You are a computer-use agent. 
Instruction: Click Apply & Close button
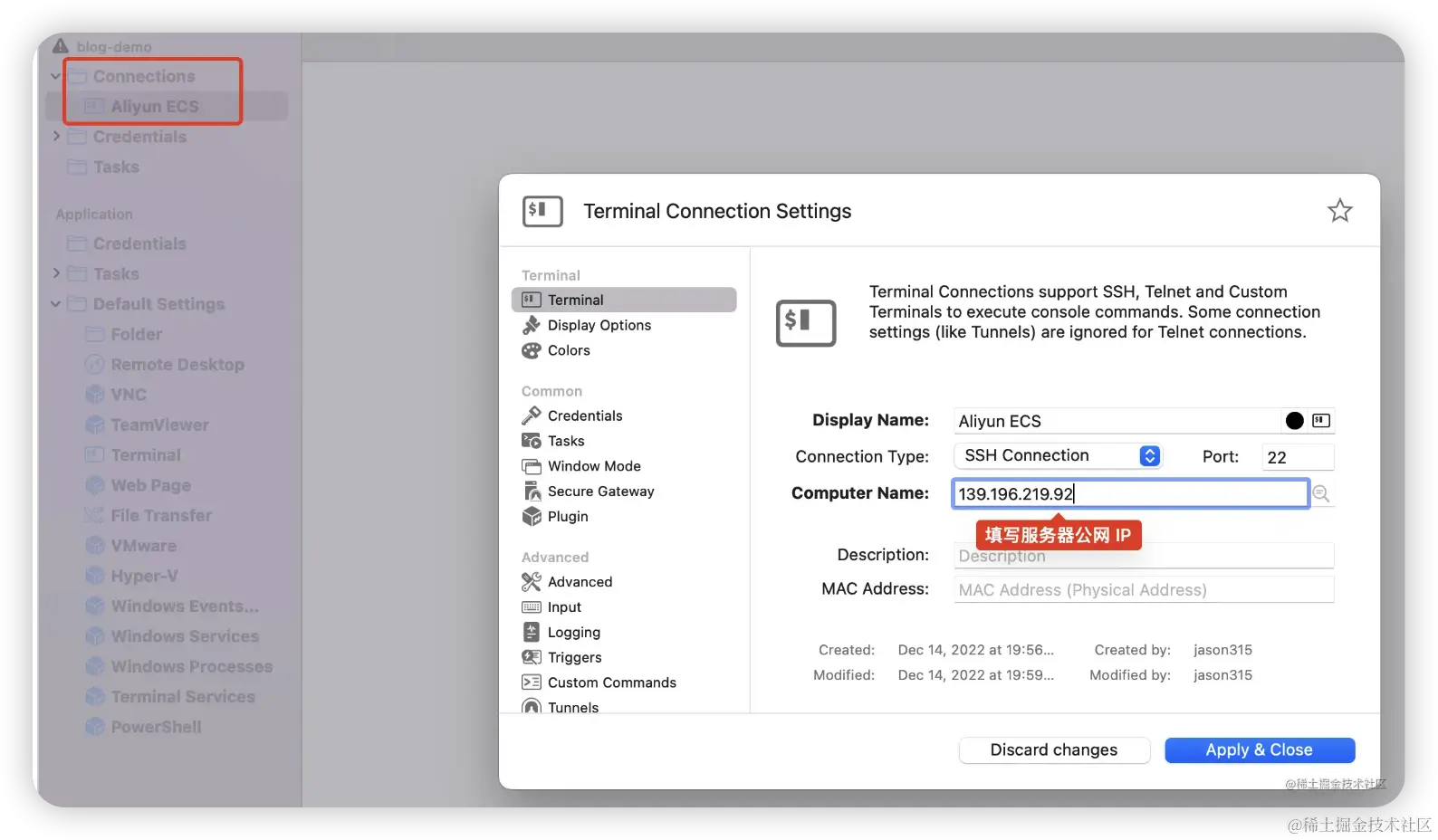pos(1260,750)
